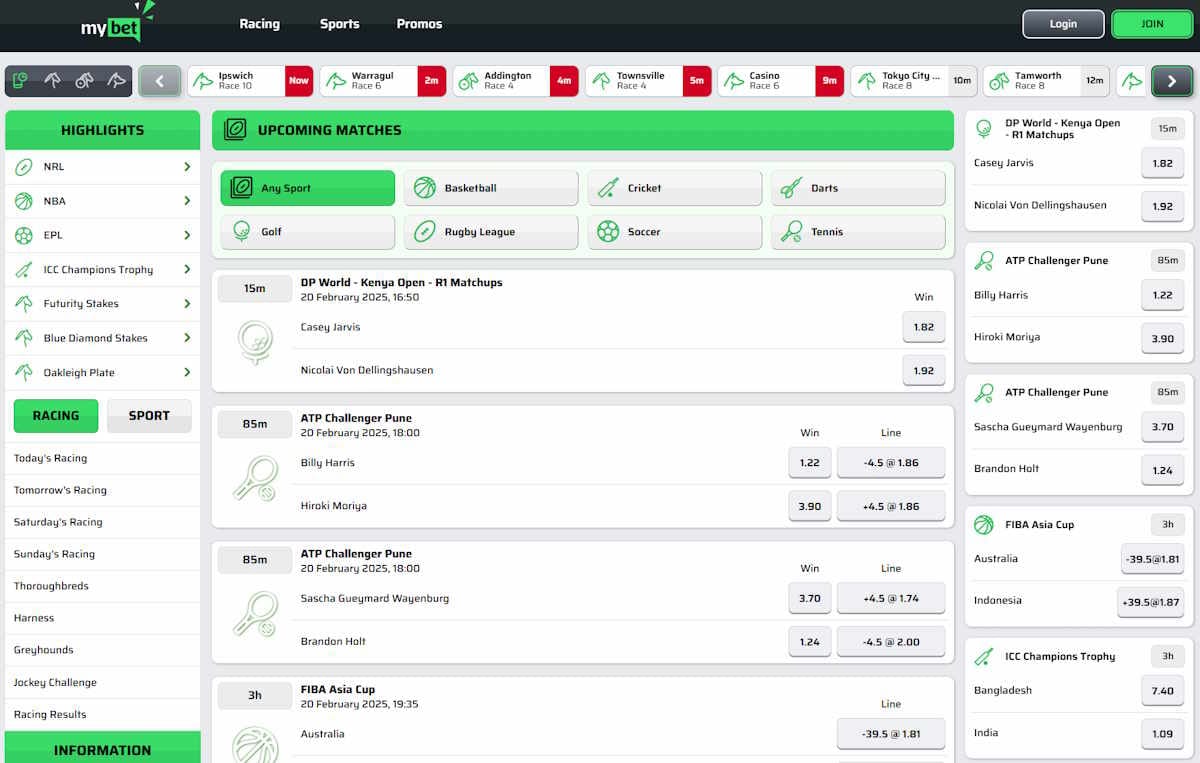Filter upcoming matches by Golf

pos(308,232)
